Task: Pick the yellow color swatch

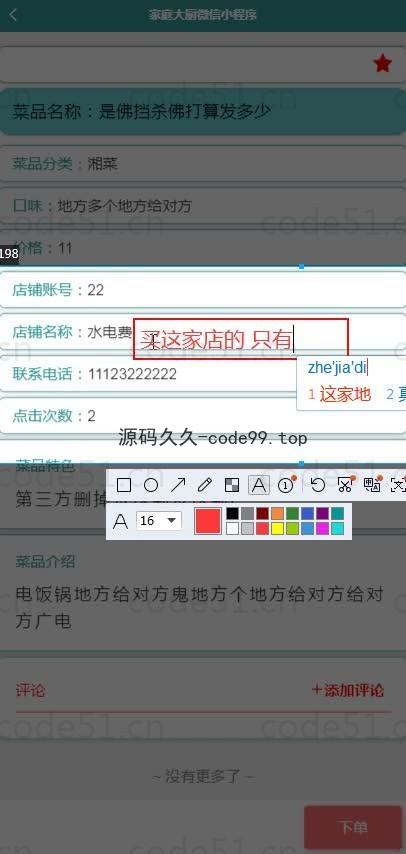Action: (277, 528)
